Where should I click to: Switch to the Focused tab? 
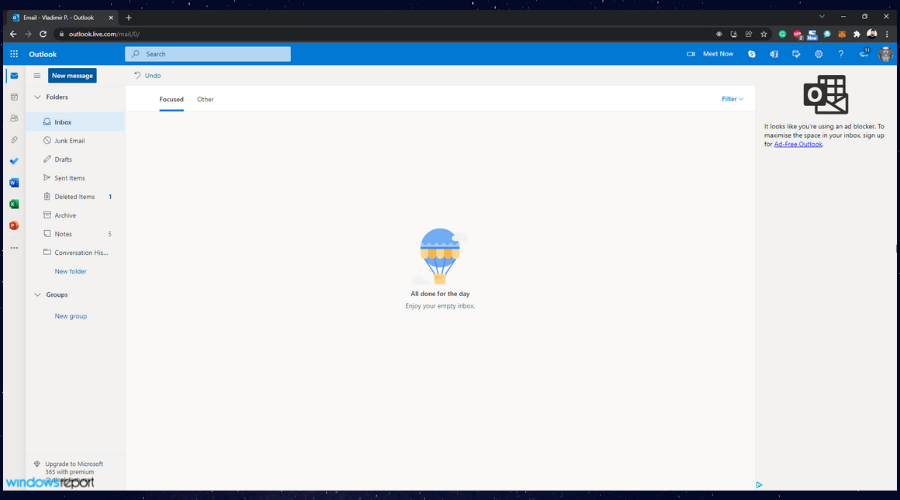pos(172,99)
